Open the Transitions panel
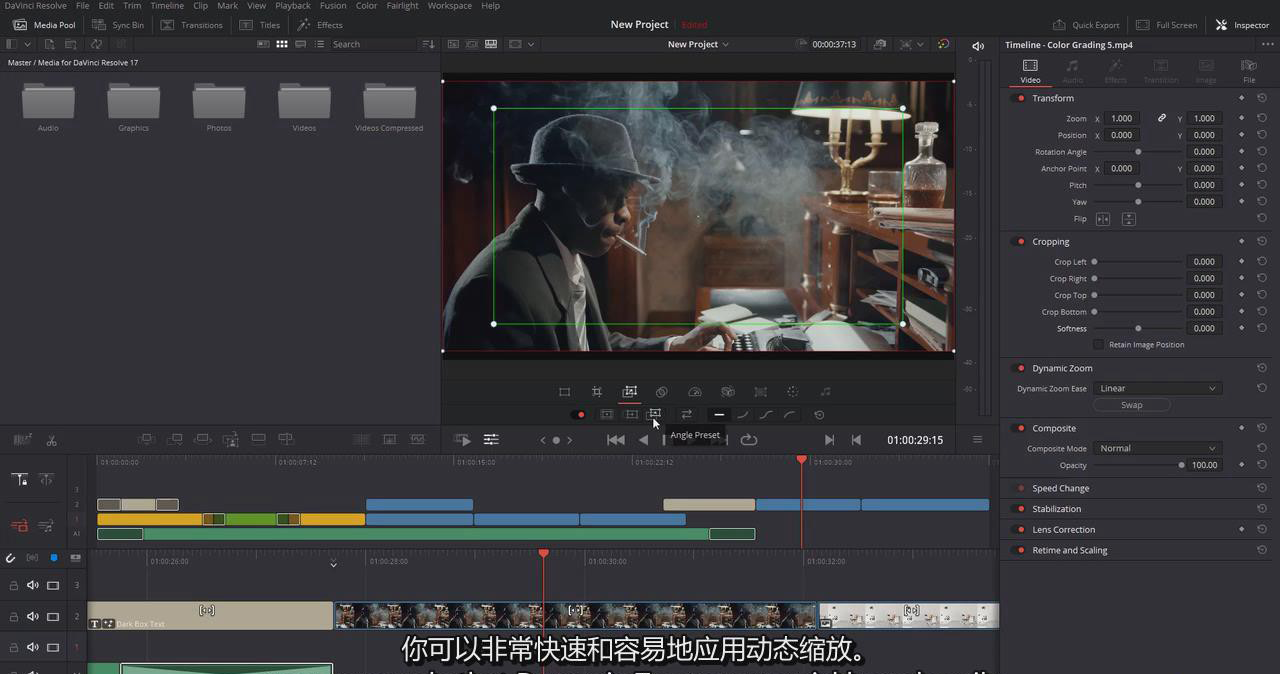1280x674 pixels. [x=191, y=25]
